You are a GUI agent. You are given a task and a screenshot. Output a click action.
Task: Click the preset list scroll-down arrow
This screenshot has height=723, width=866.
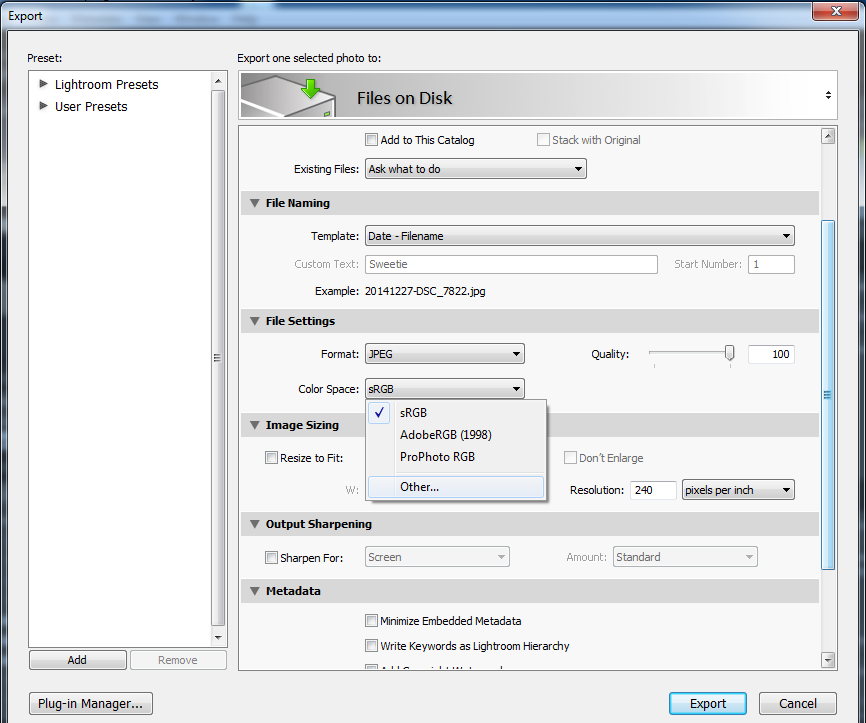[218, 638]
